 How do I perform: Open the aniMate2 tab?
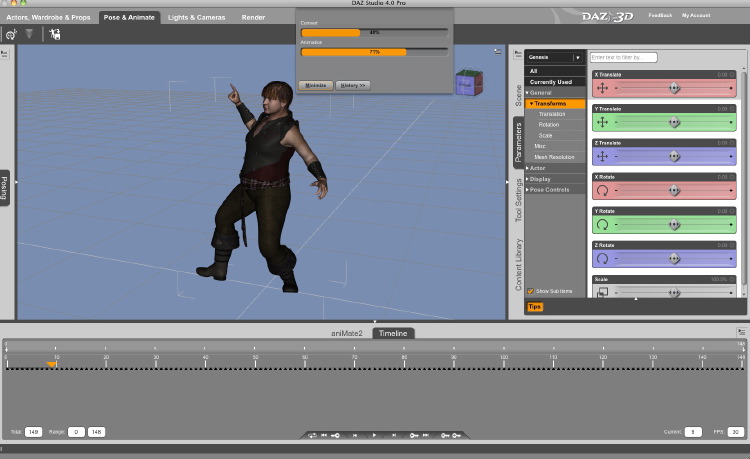click(347, 333)
